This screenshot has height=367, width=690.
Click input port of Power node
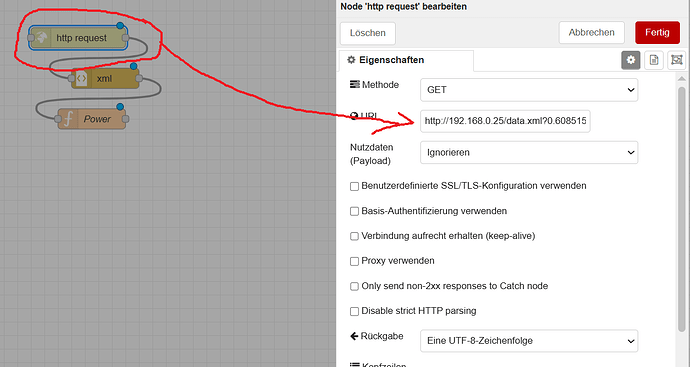click(58, 119)
